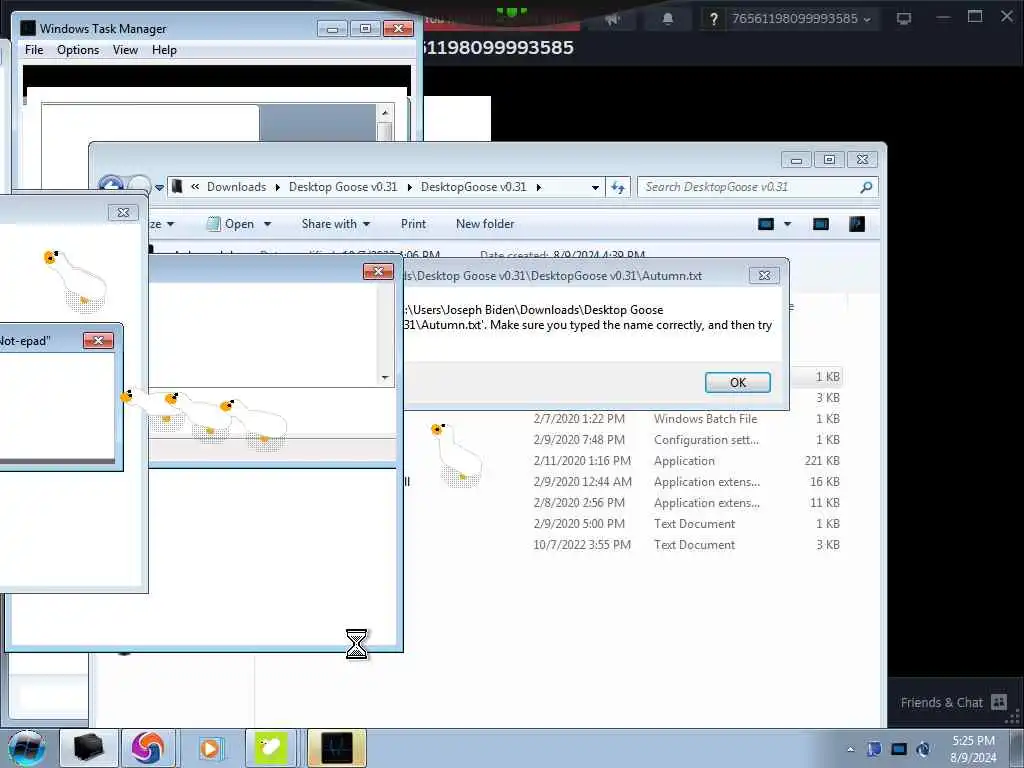Click the change view icon
The image size is (1024, 768).
pos(766,225)
